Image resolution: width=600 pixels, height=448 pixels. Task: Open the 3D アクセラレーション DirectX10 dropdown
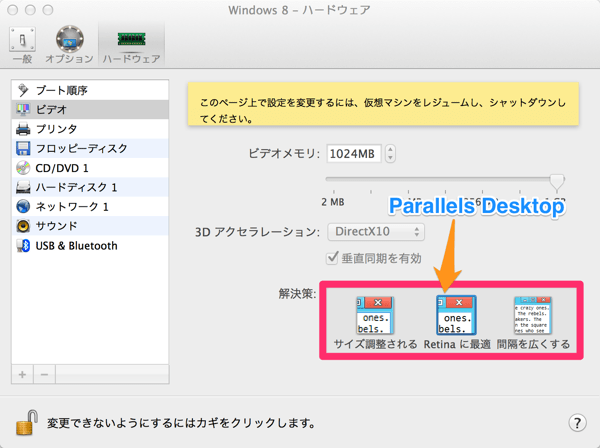376,232
